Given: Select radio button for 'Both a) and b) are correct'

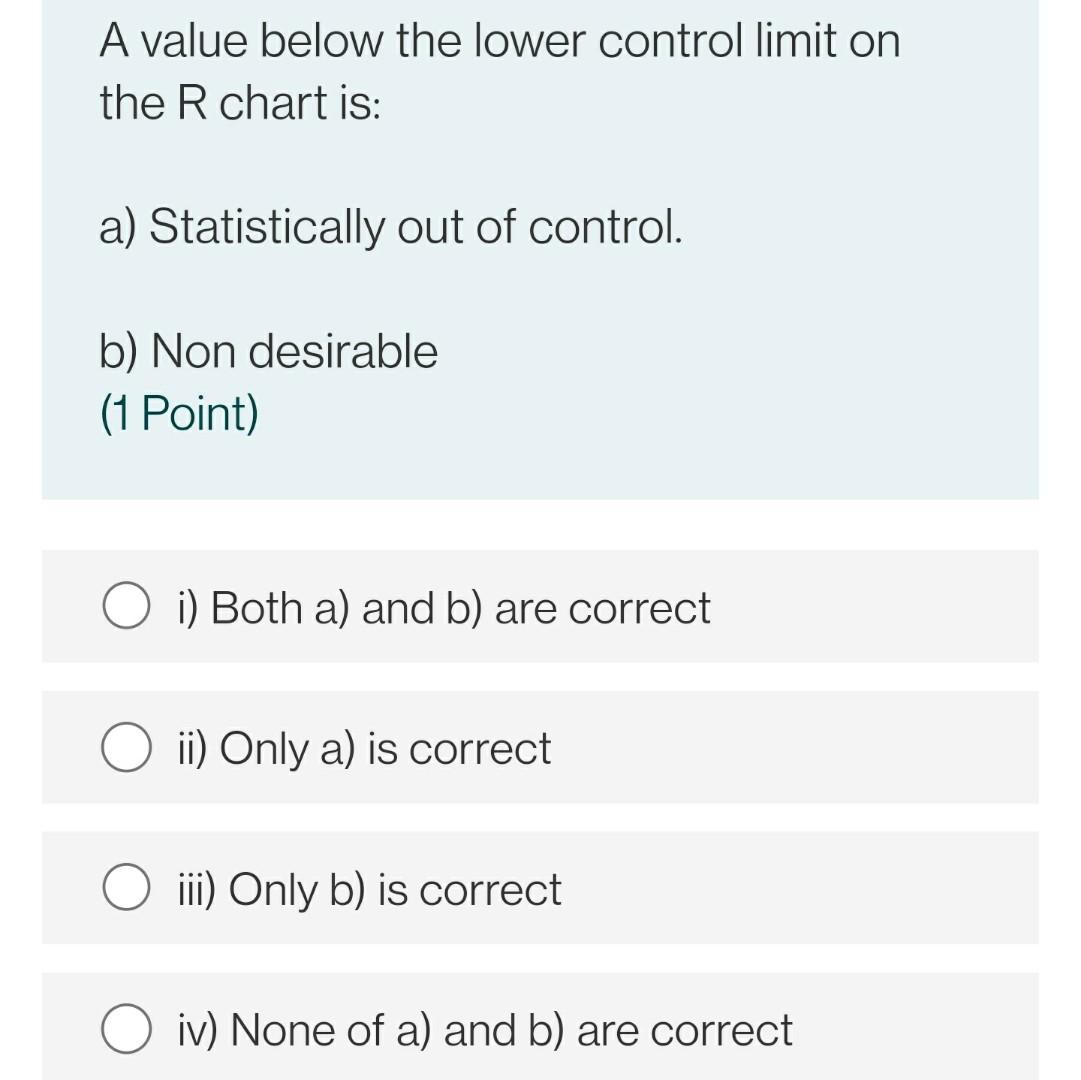Looking at the screenshot, I should point(126,606).
